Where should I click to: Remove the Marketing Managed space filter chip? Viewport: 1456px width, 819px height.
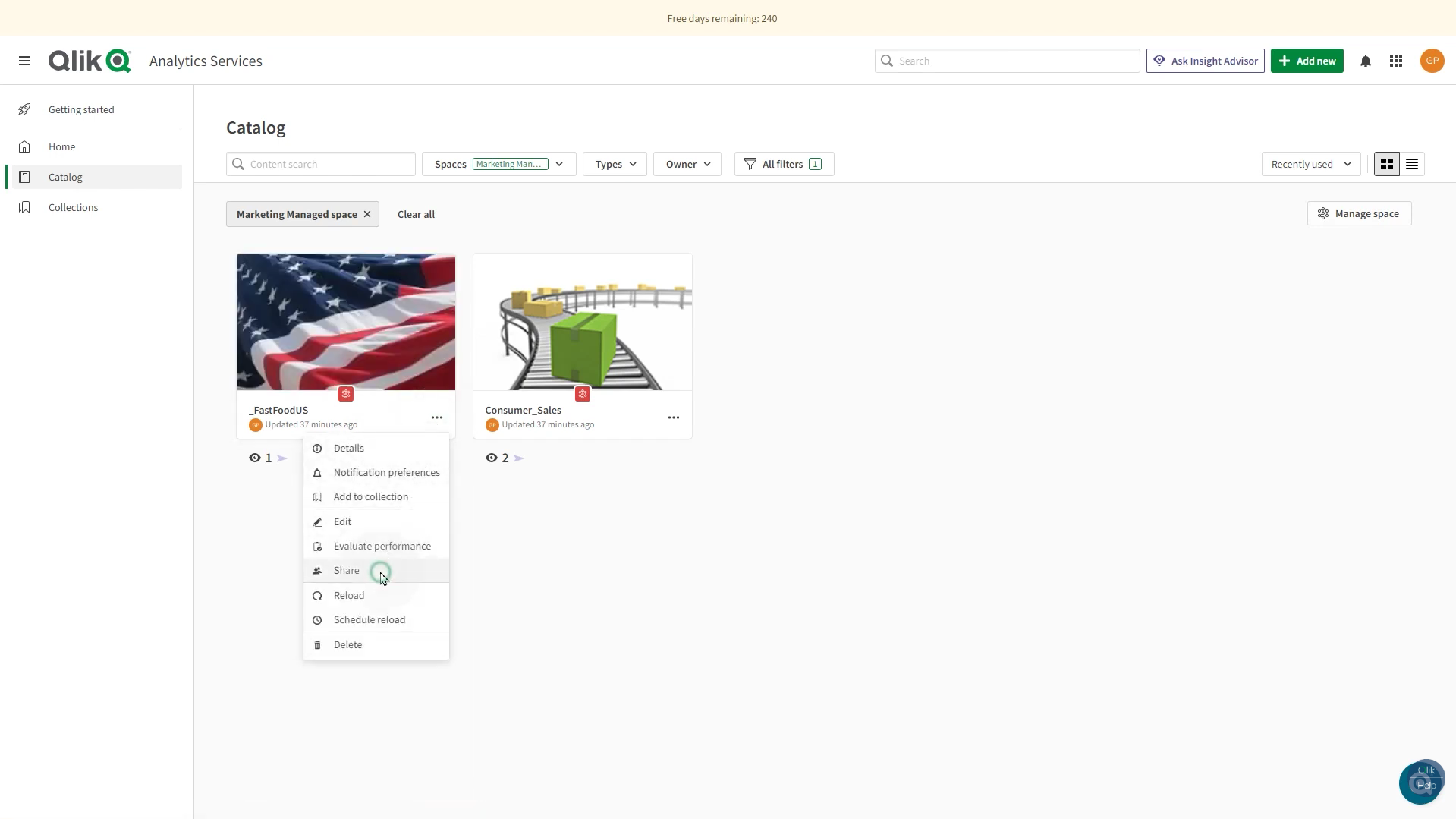coord(367,214)
